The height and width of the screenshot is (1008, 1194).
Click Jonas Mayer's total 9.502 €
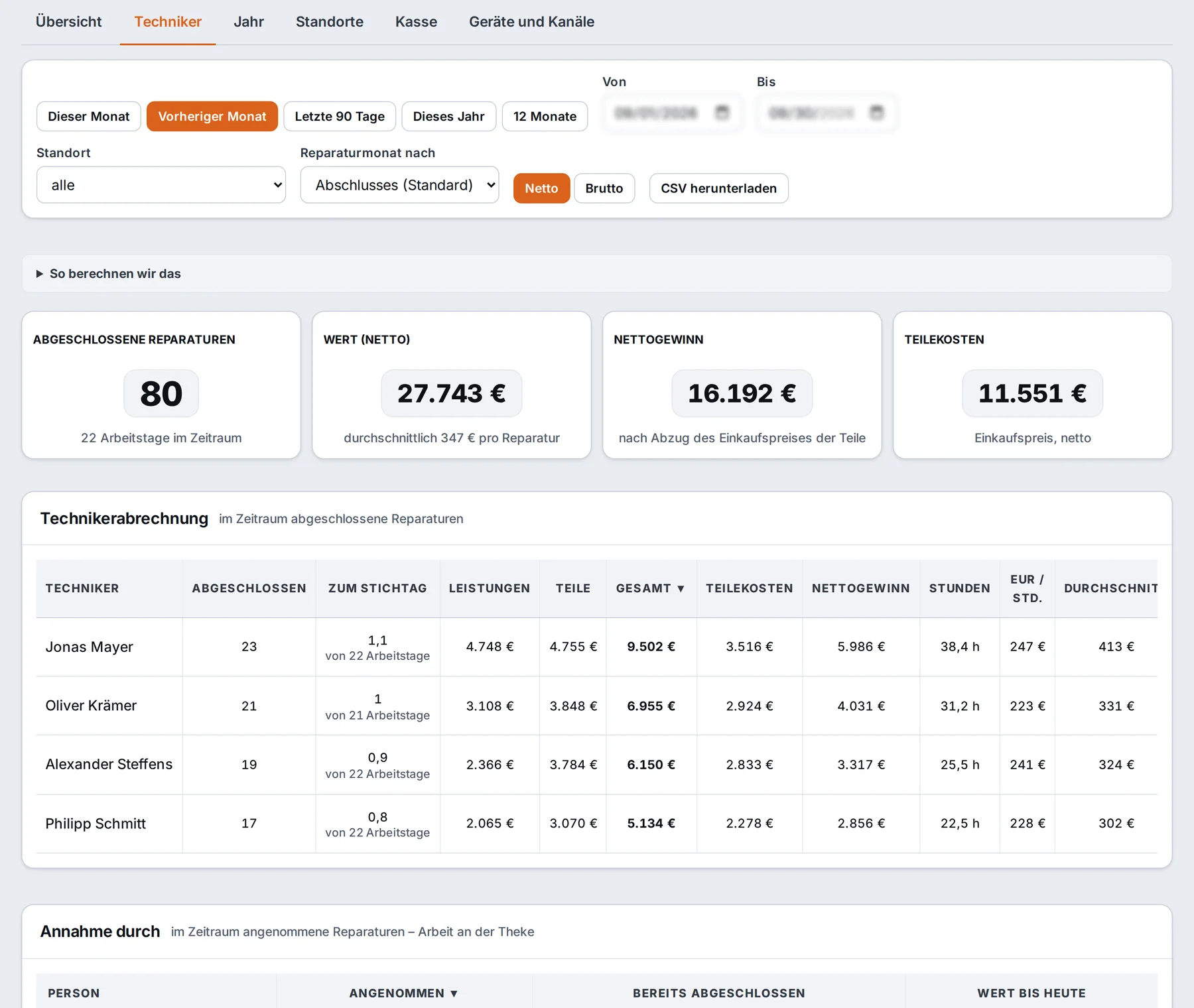tap(651, 647)
